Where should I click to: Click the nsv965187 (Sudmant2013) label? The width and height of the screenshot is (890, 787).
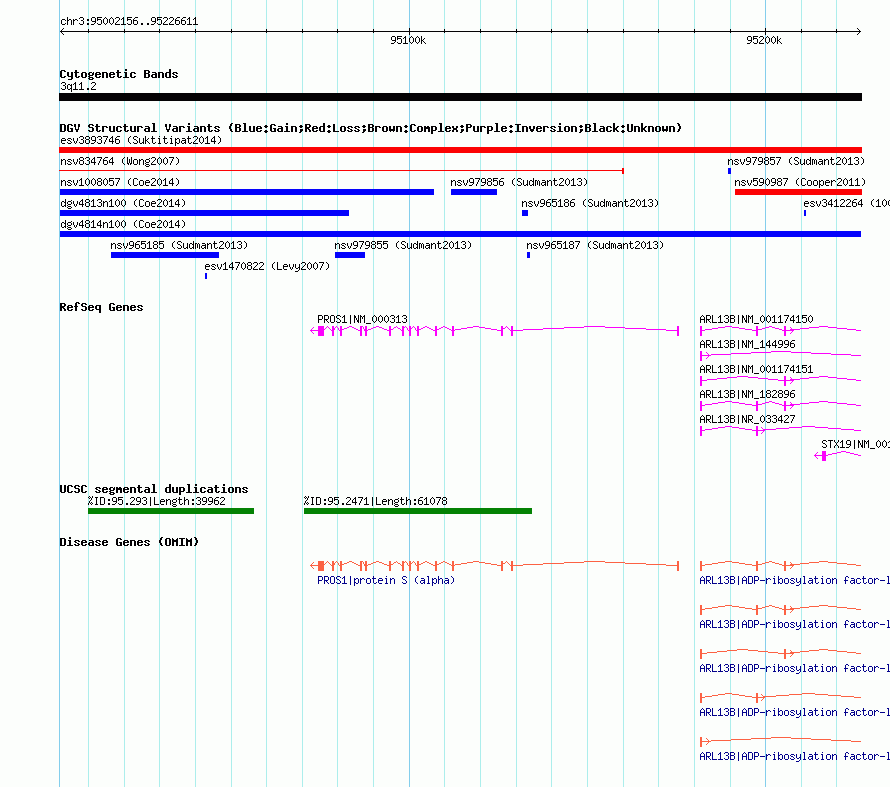click(x=595, y=245)
